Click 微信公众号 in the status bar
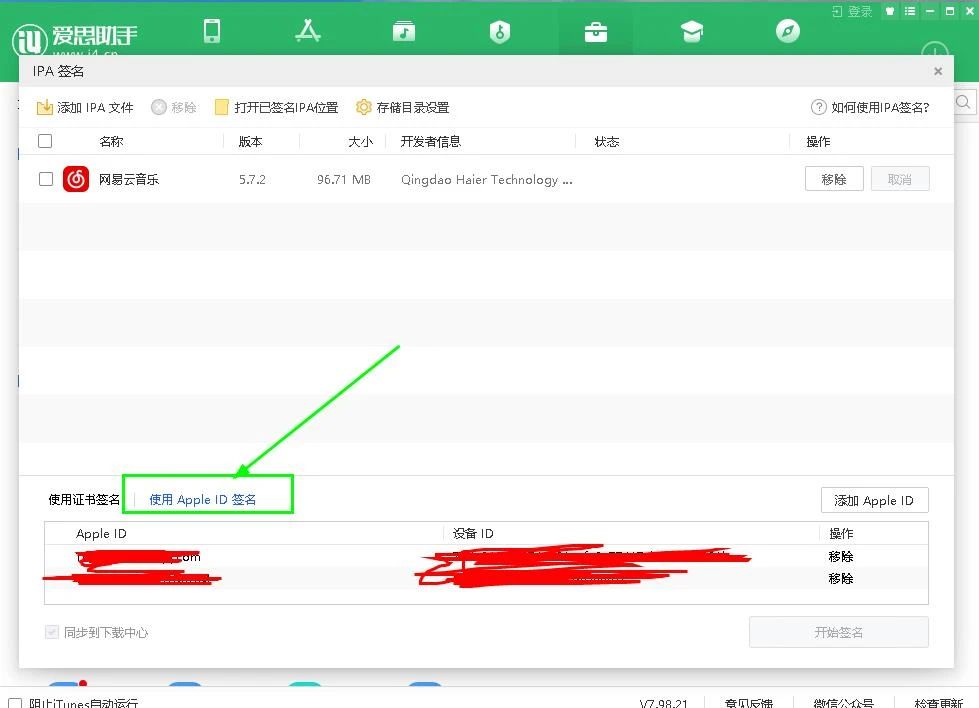The image size is (979, 708). (844, 704)
